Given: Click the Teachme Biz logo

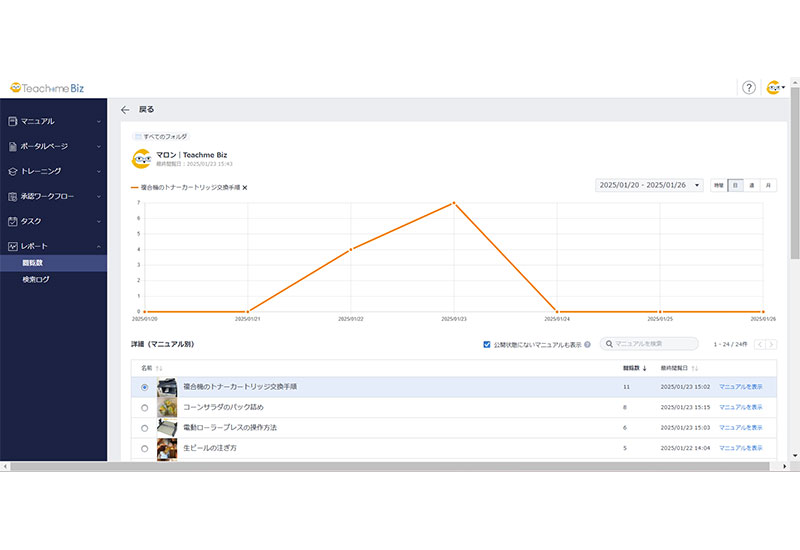Looking at the screenshot, I should pyautogui.click(x=50, y=88).
